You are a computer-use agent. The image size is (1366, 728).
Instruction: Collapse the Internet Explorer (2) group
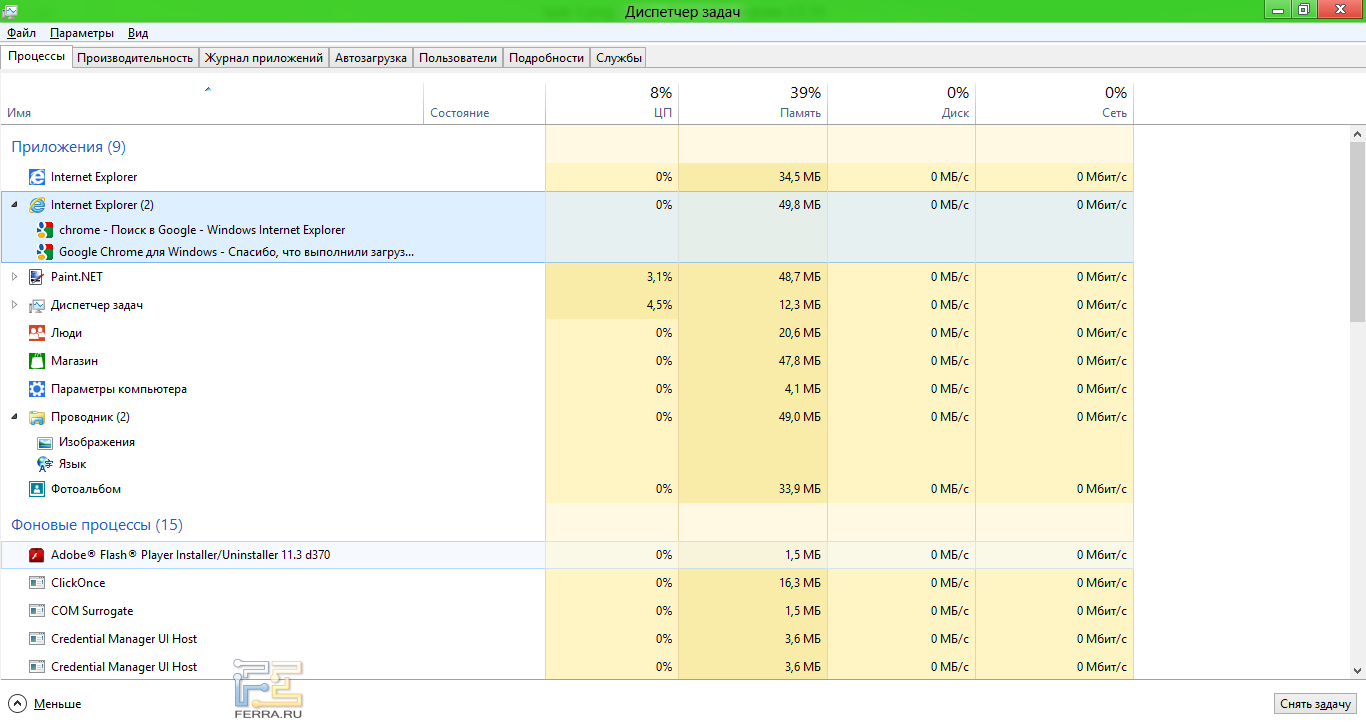(14, 205)
